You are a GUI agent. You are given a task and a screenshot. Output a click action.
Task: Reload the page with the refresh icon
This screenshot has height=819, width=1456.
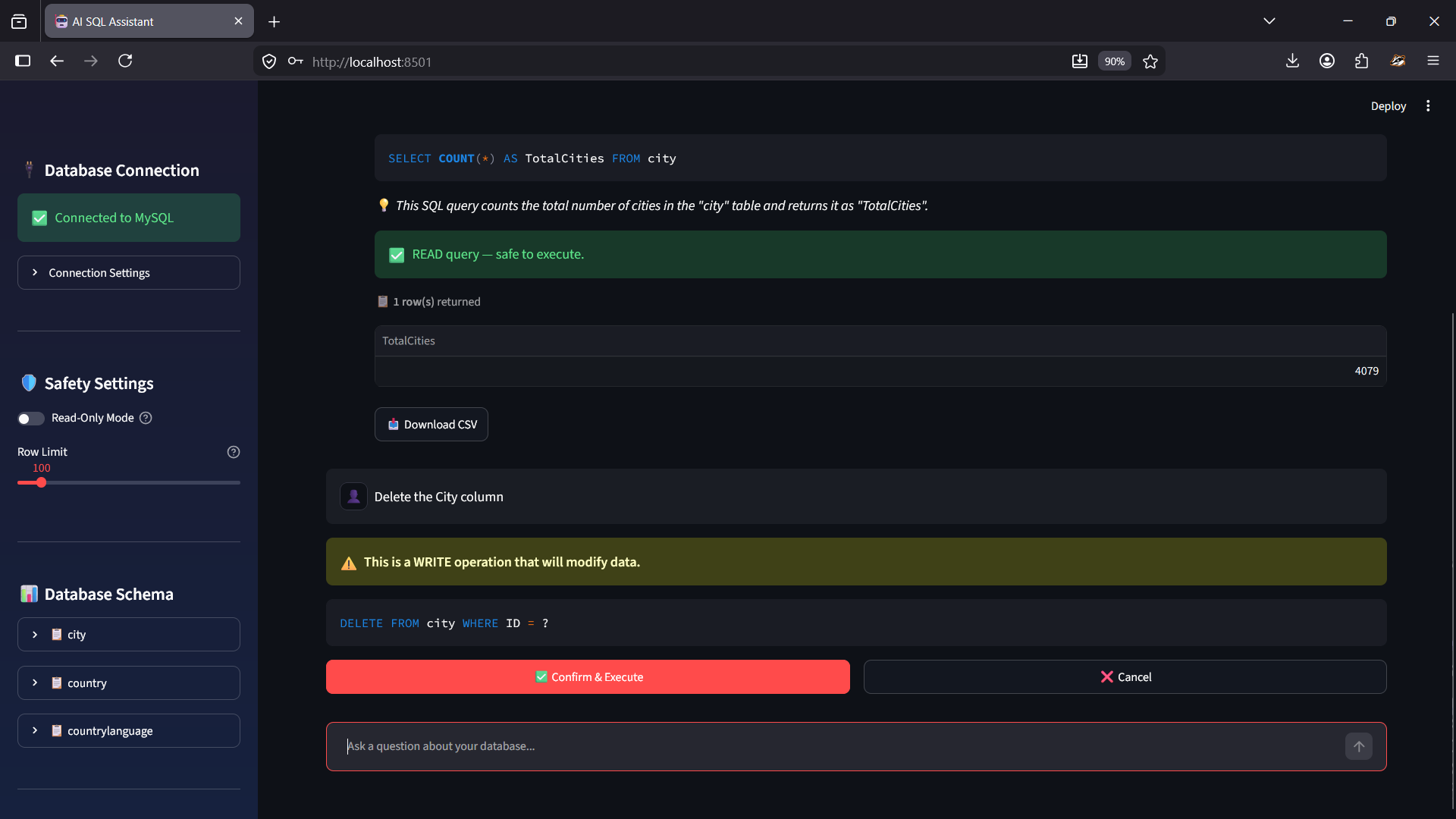coord(125,61)
